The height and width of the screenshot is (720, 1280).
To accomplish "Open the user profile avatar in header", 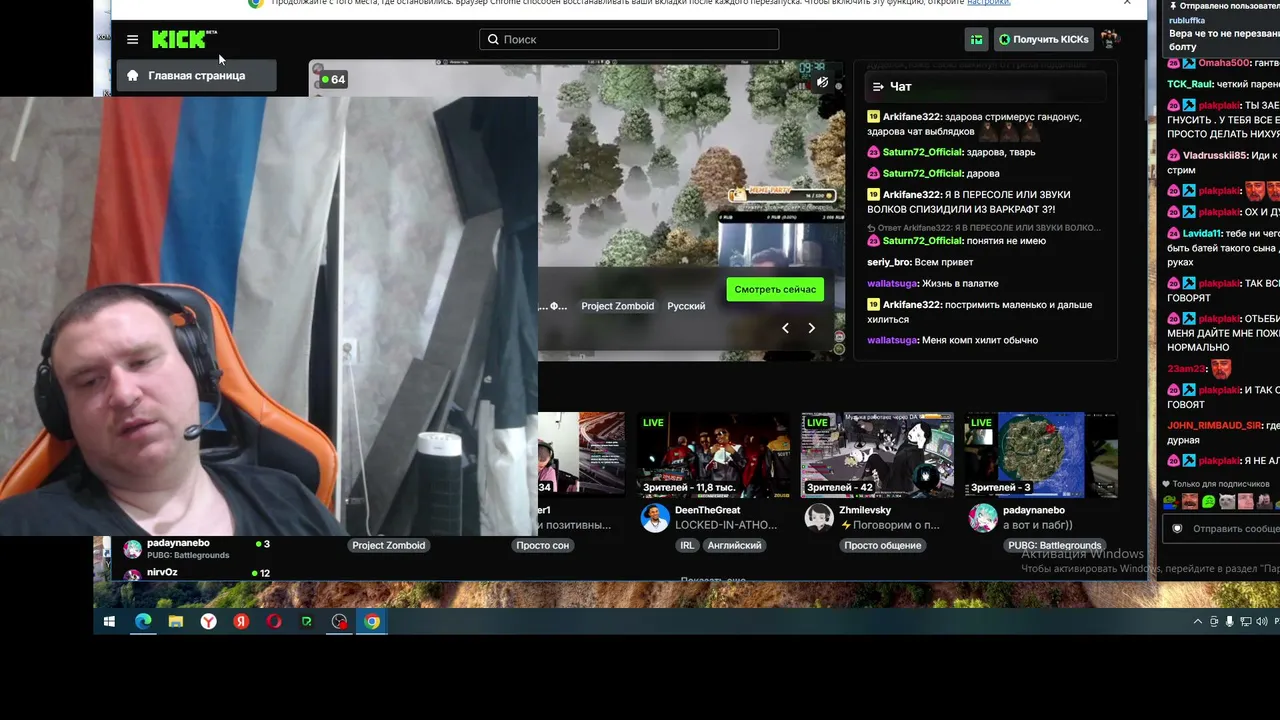I will (x=1109, y=39).
